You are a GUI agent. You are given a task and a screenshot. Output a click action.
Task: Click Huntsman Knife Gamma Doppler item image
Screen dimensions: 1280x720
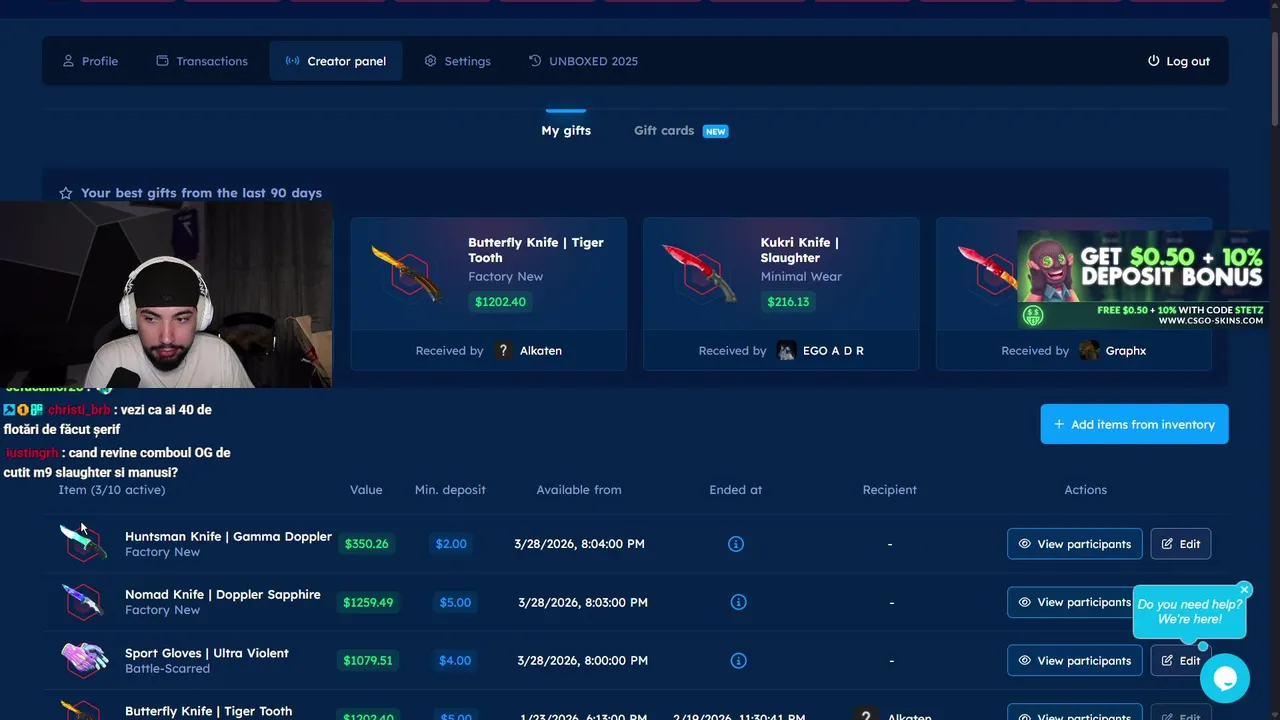(x=83, y=543)
